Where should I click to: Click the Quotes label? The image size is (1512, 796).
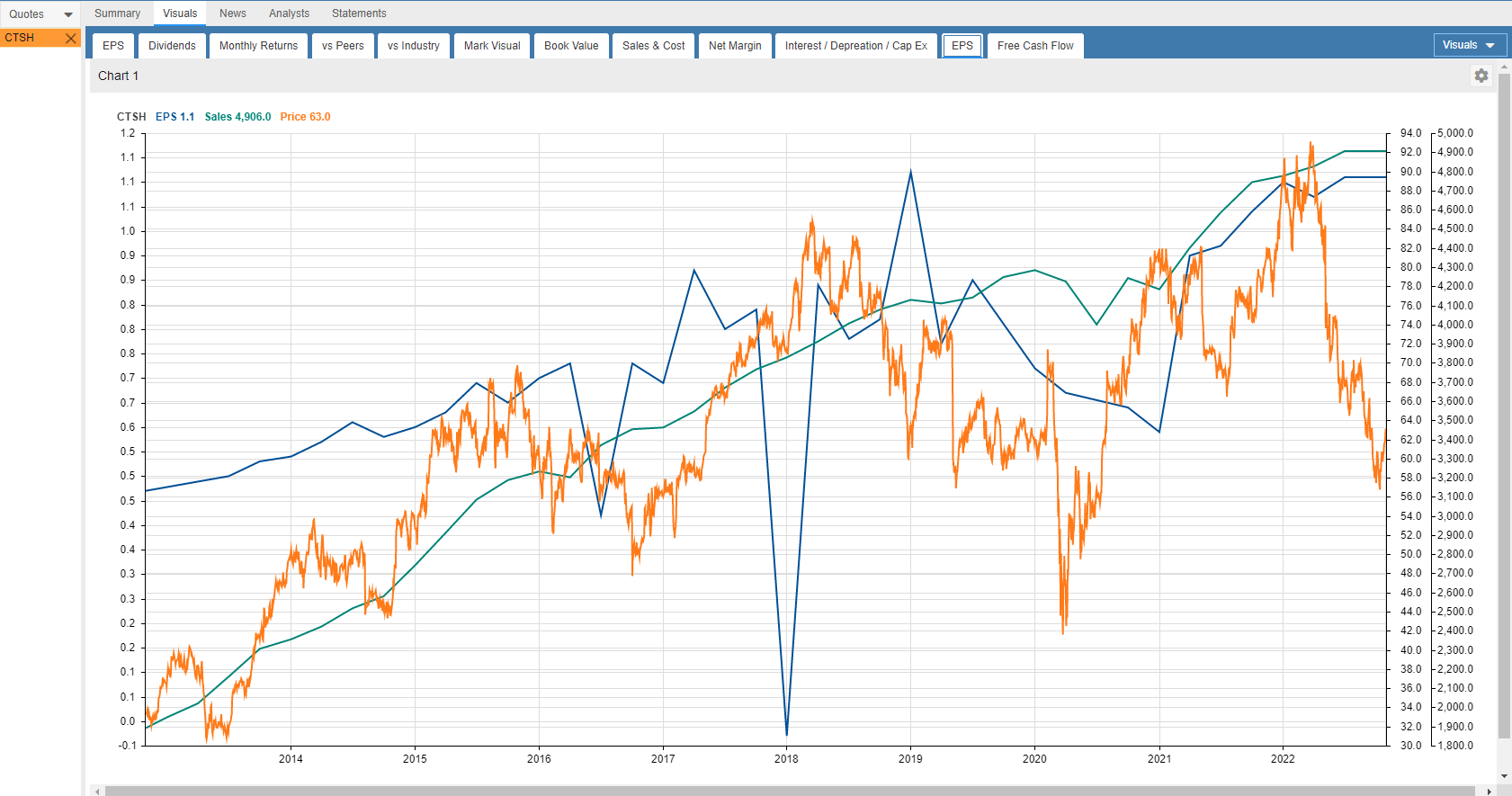[x=27, y=14]
